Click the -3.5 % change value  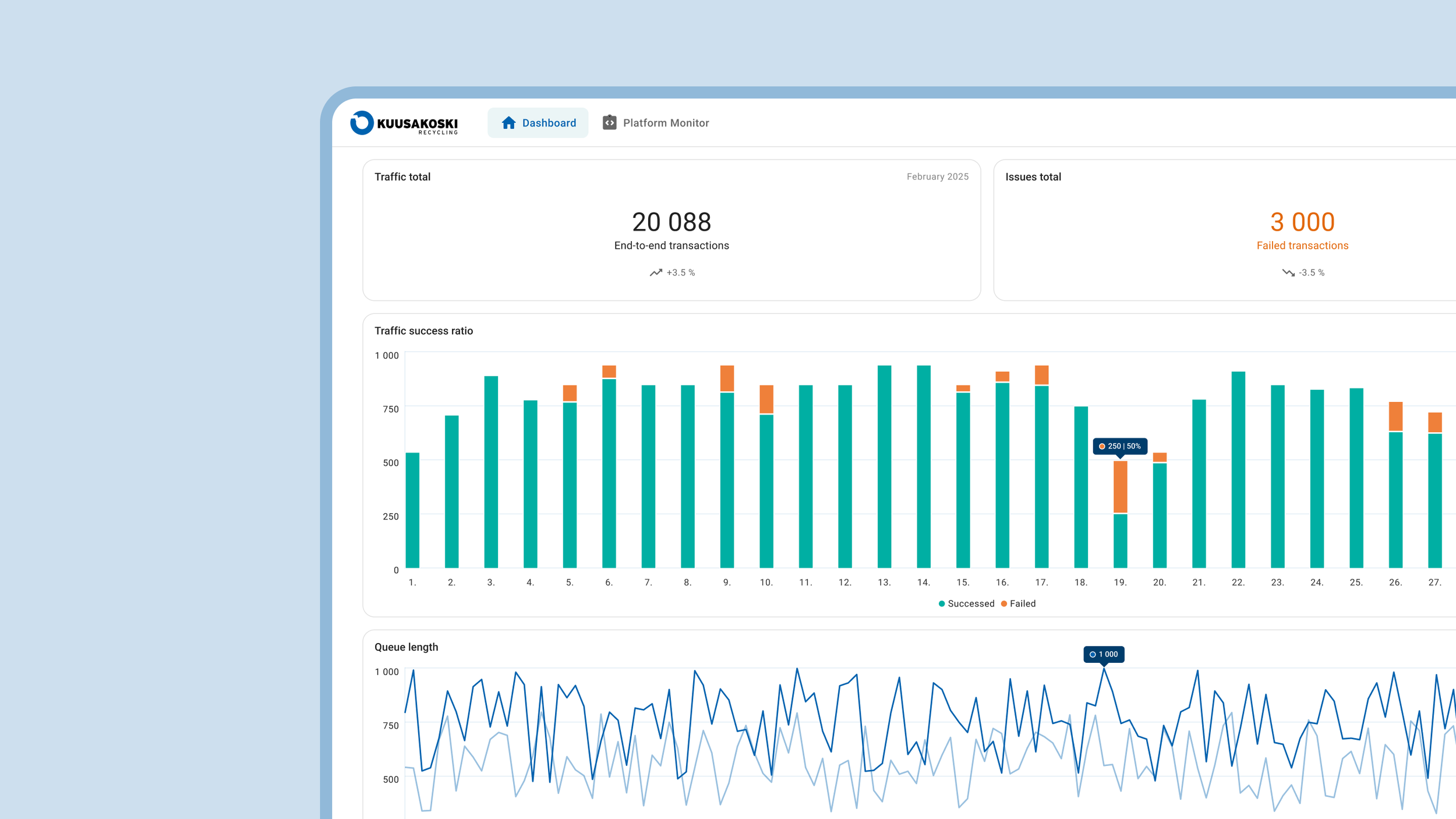pyautogui.click(x=1312, y=273)
